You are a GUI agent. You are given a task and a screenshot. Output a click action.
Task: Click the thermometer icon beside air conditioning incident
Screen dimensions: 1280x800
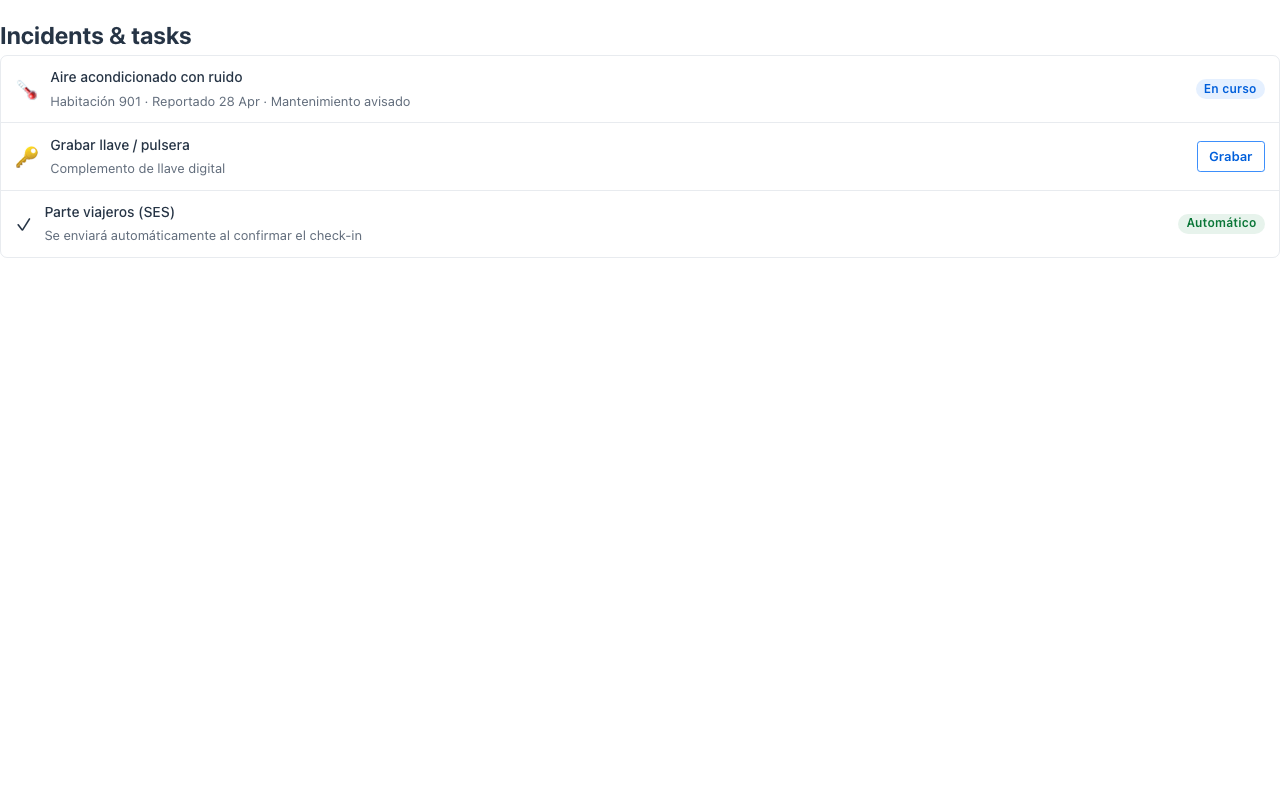tap(27, 90)
